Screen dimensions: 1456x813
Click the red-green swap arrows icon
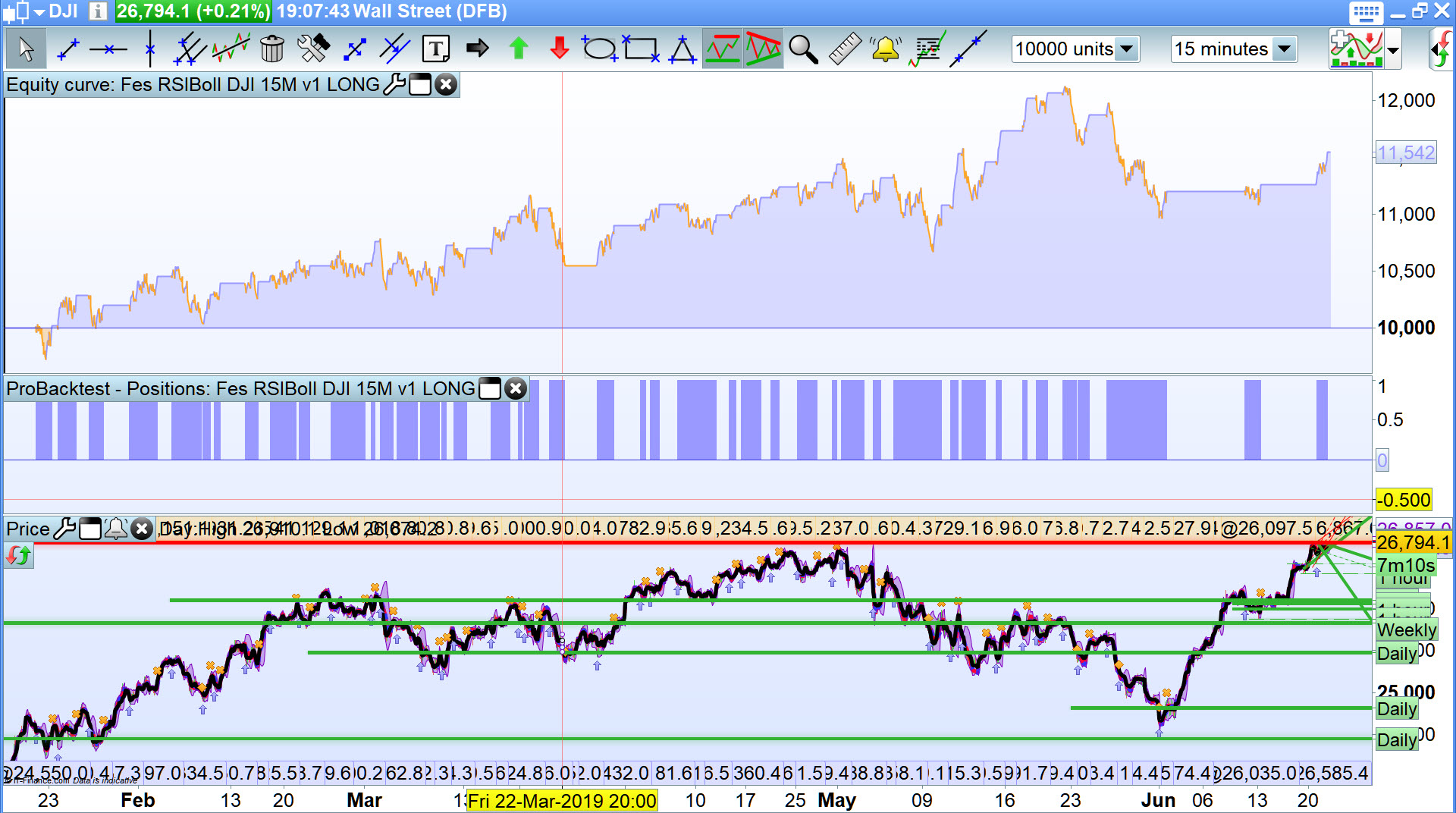pyautogui.click(x=18, y=556)
